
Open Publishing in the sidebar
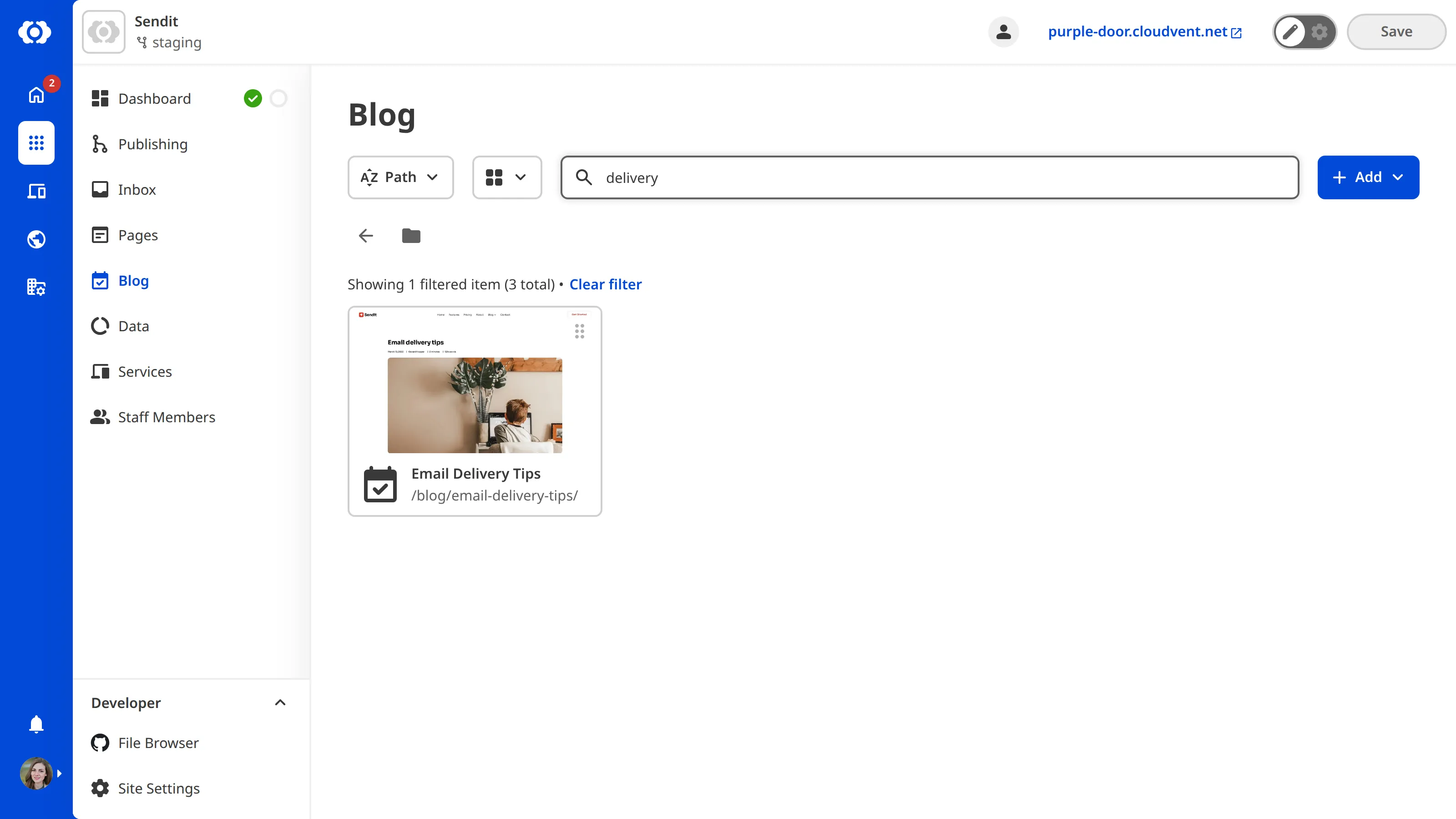tap(152, 144)
